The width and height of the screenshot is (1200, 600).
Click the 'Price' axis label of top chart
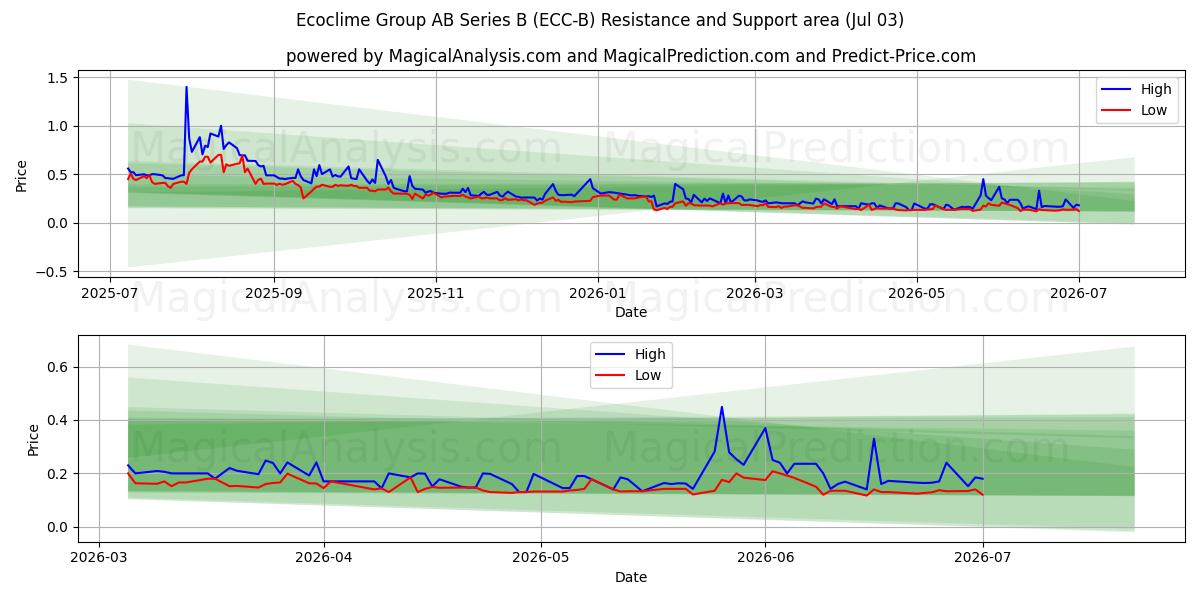(x=22, y=176)
